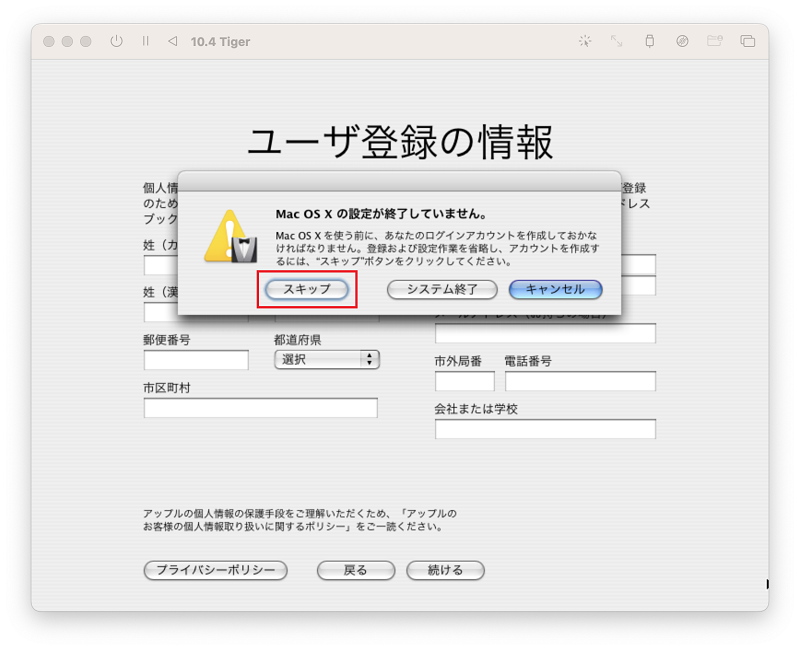This screenshot has width=800, height=650.
Task: Click the キャンセル button
Action: click(x=555, y=289)
